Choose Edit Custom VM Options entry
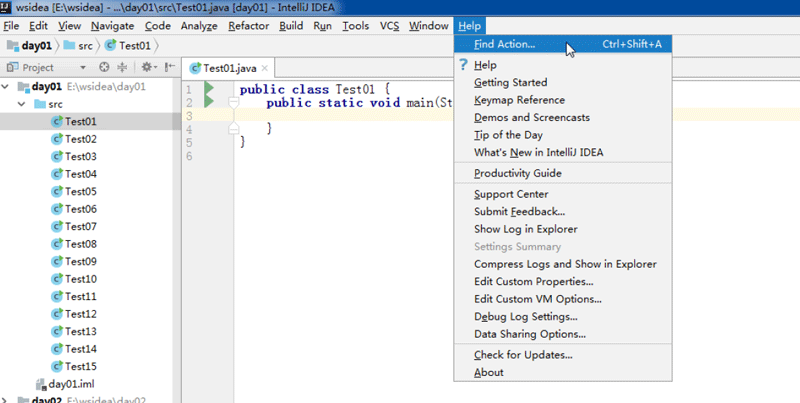800x403 pixels. click(x=563, y=299)
